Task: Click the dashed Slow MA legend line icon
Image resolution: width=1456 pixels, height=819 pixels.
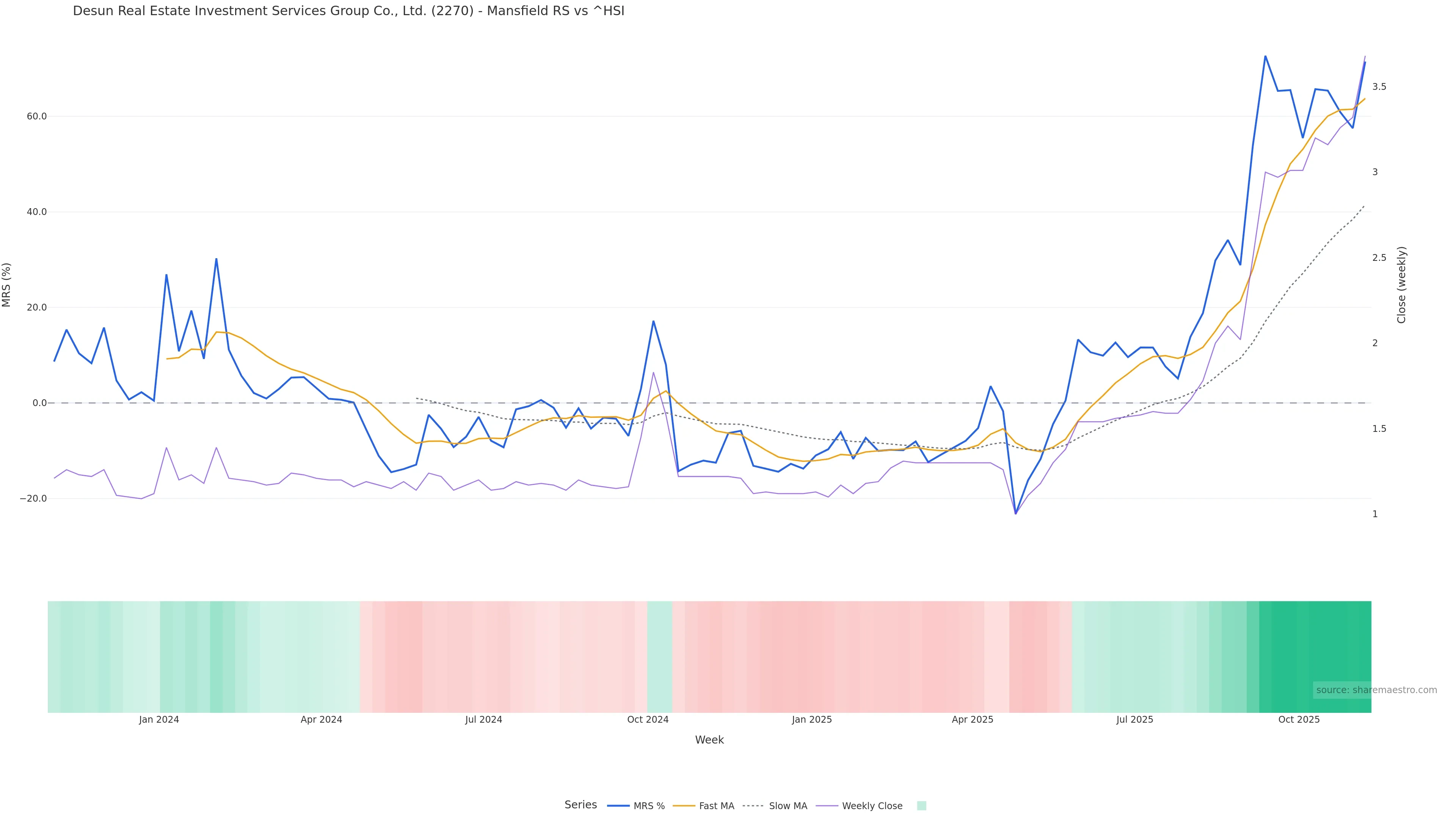Action: pyautogui.click(x=753, y=806)
